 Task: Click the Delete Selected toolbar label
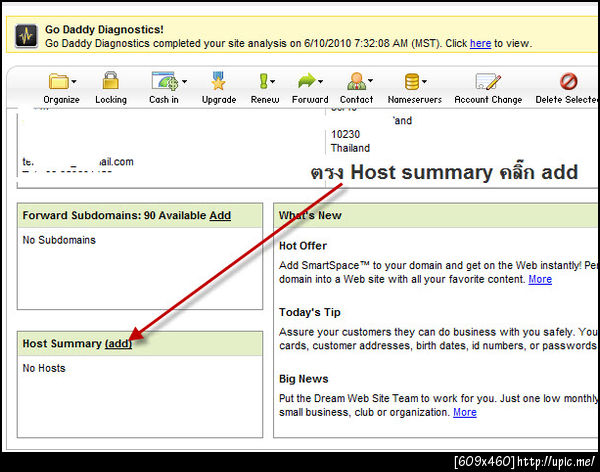pyautogui.click(x=566, y=100)
